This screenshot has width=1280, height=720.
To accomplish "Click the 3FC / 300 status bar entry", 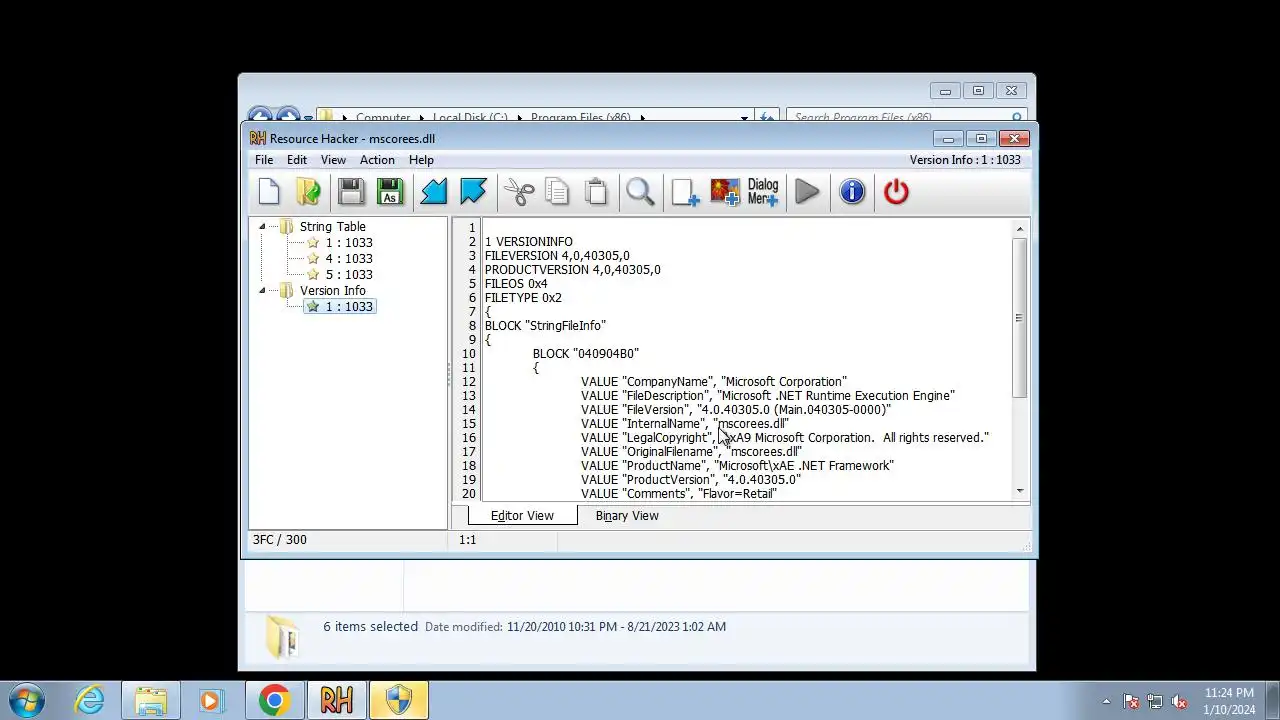I will coord(280,540).
